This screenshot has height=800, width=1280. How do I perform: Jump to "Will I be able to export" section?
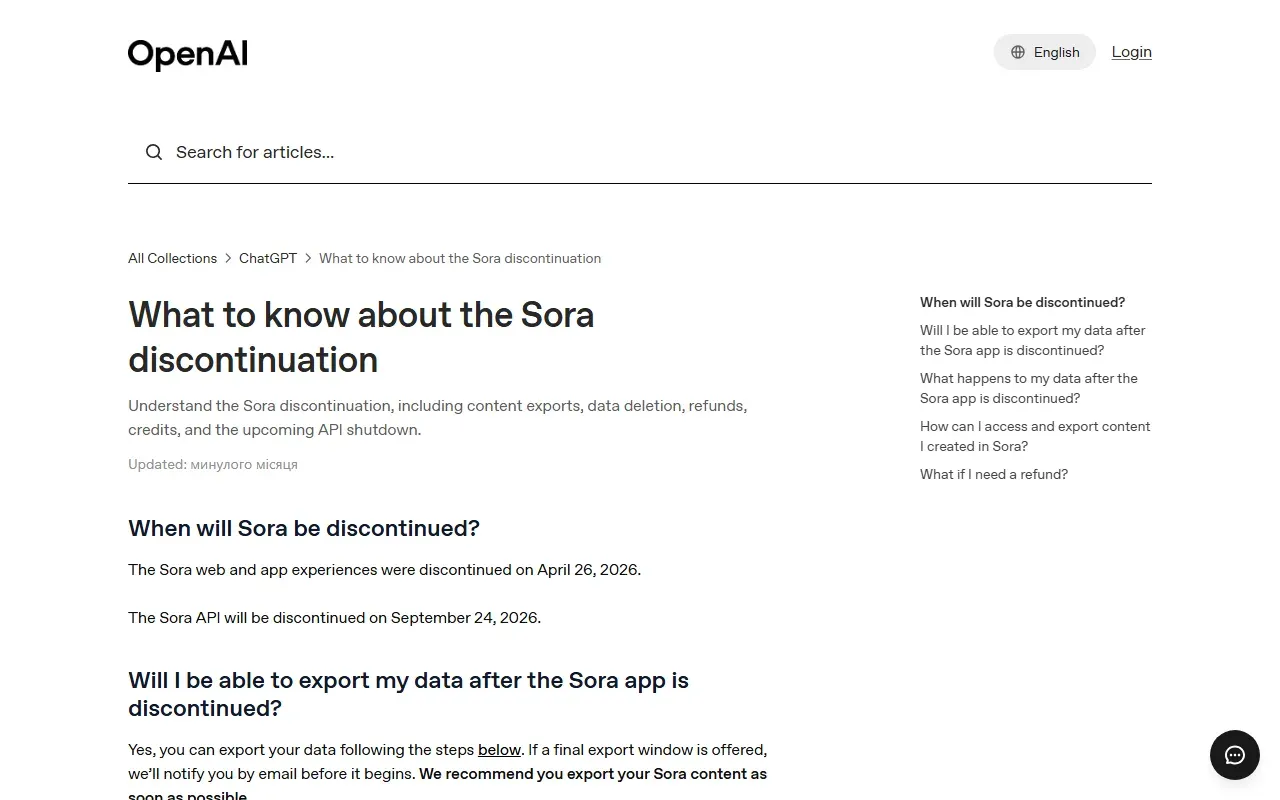(x=1032, y=340)
